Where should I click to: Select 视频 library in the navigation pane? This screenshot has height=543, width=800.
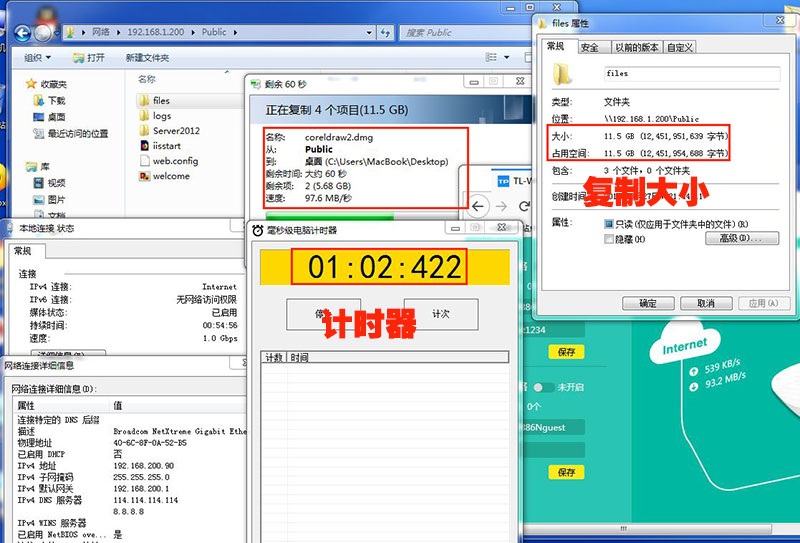[x=49, y=183]
